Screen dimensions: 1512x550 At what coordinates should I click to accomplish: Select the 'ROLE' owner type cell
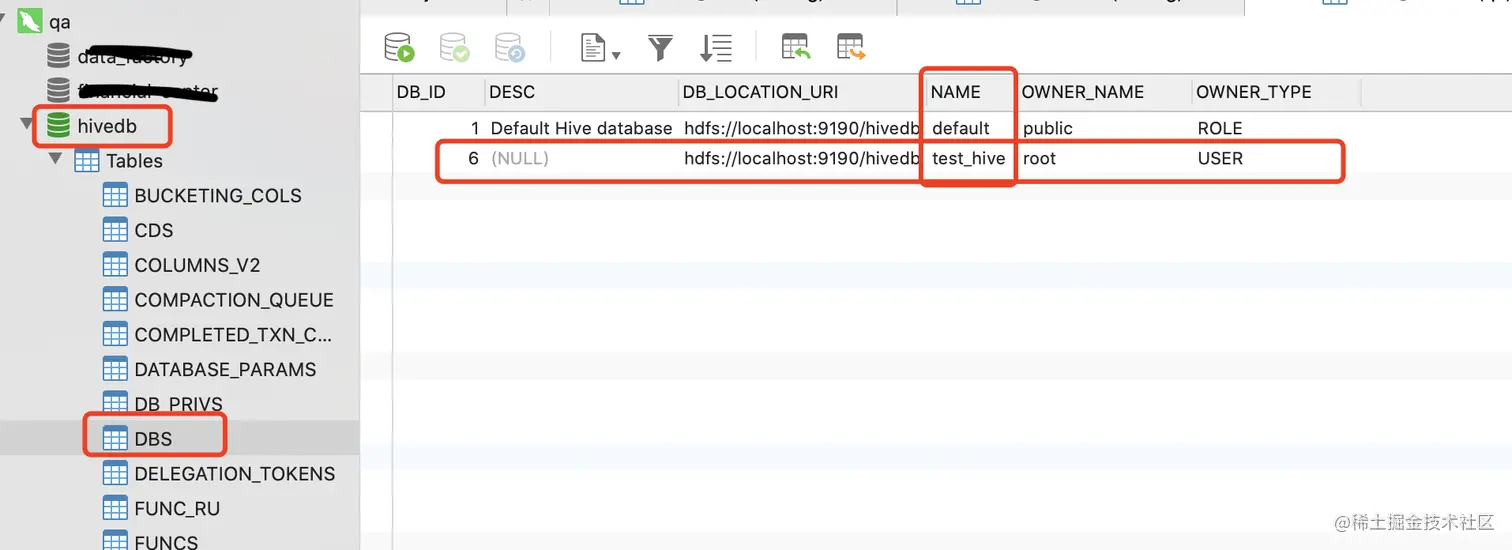[x=1220, y=128]
